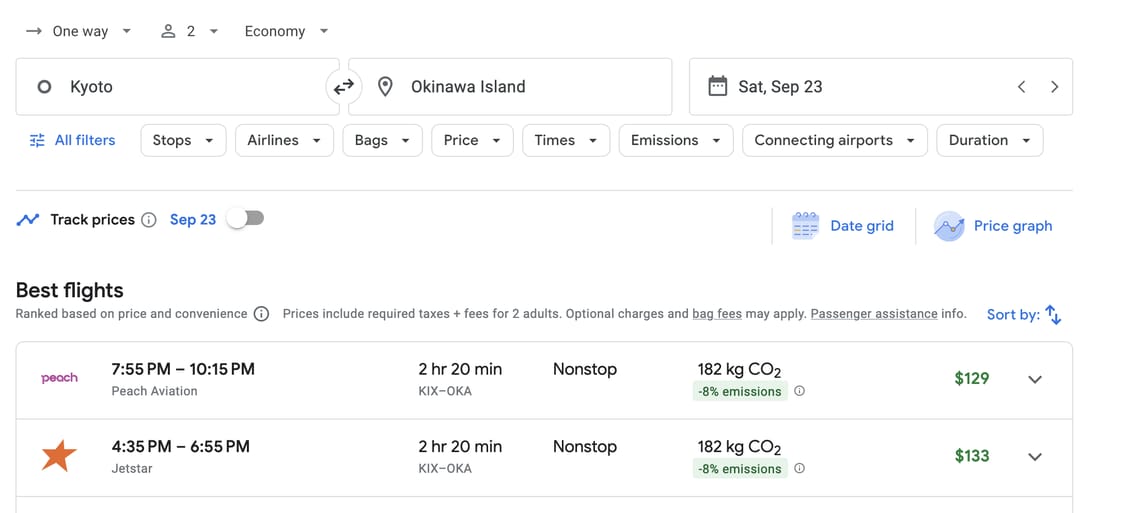Click the ranking info icon near Best flights

click(x=261, y=314)
